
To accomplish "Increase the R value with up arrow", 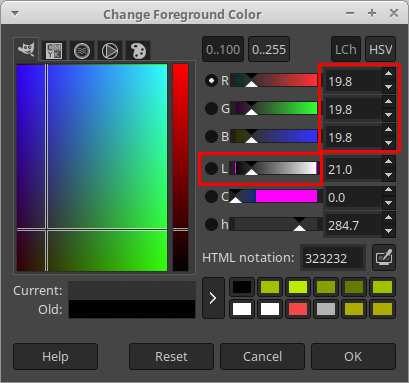I will (388, 74).
